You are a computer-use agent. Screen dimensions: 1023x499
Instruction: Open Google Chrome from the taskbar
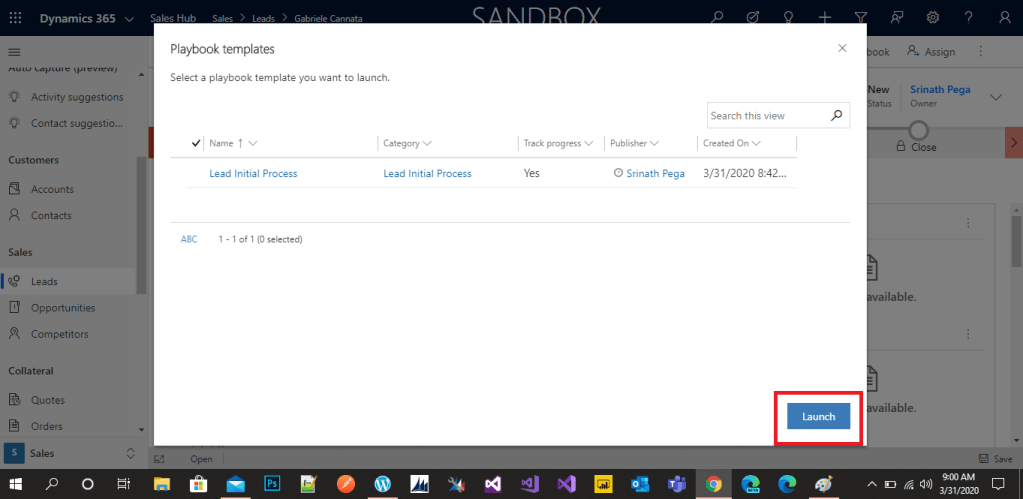pyautogui.click(x=714, y=484)
